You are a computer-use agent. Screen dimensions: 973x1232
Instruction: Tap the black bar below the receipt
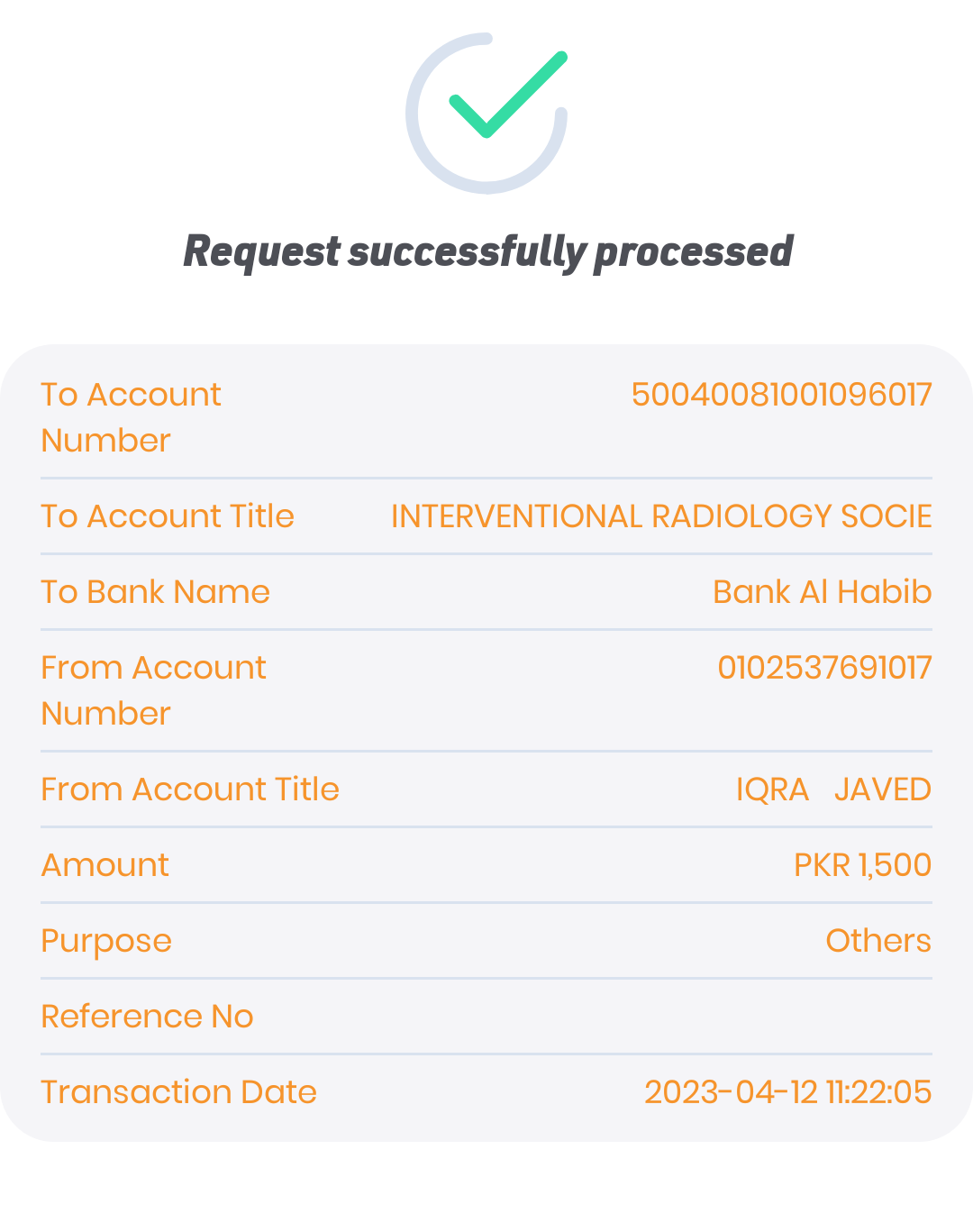486,1186
